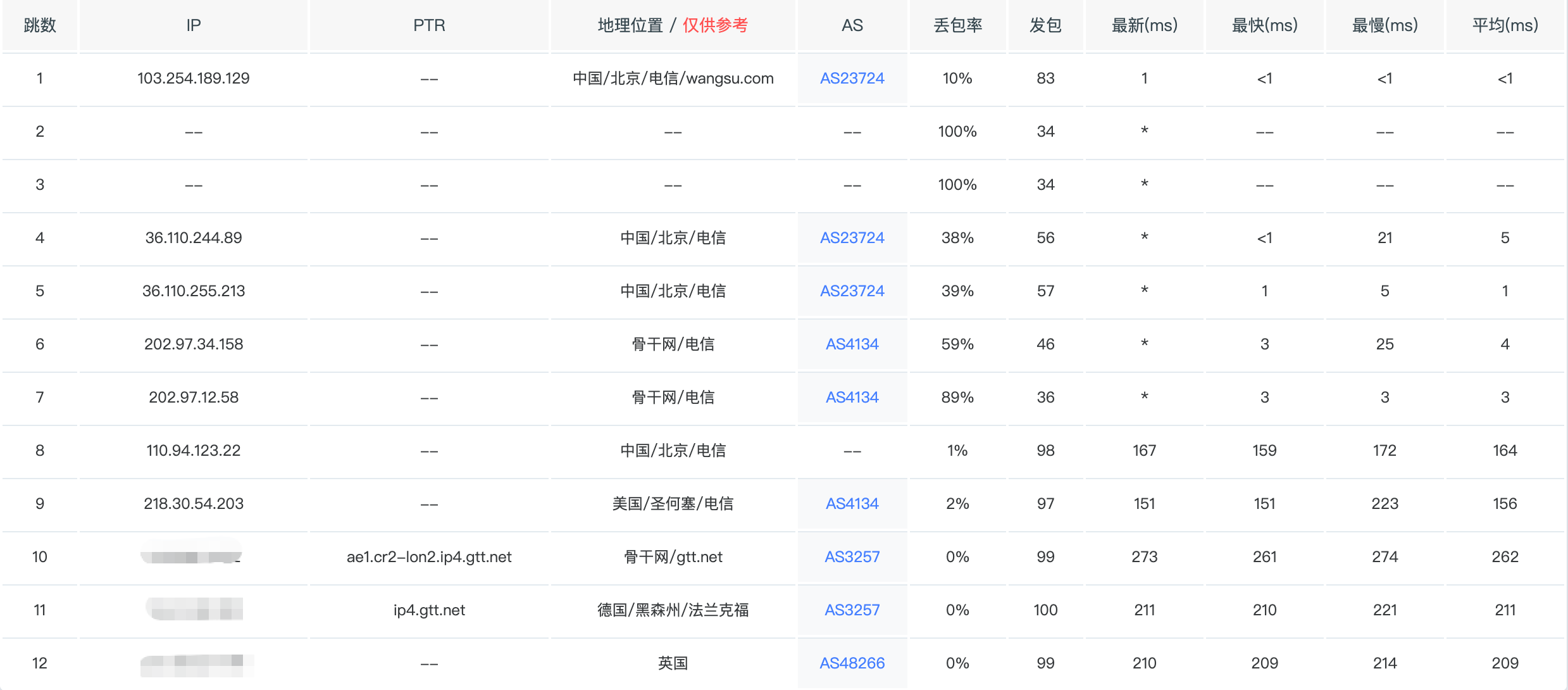
Task: Open the AS4134 link for 202.97.34.158
Action: 852,344
